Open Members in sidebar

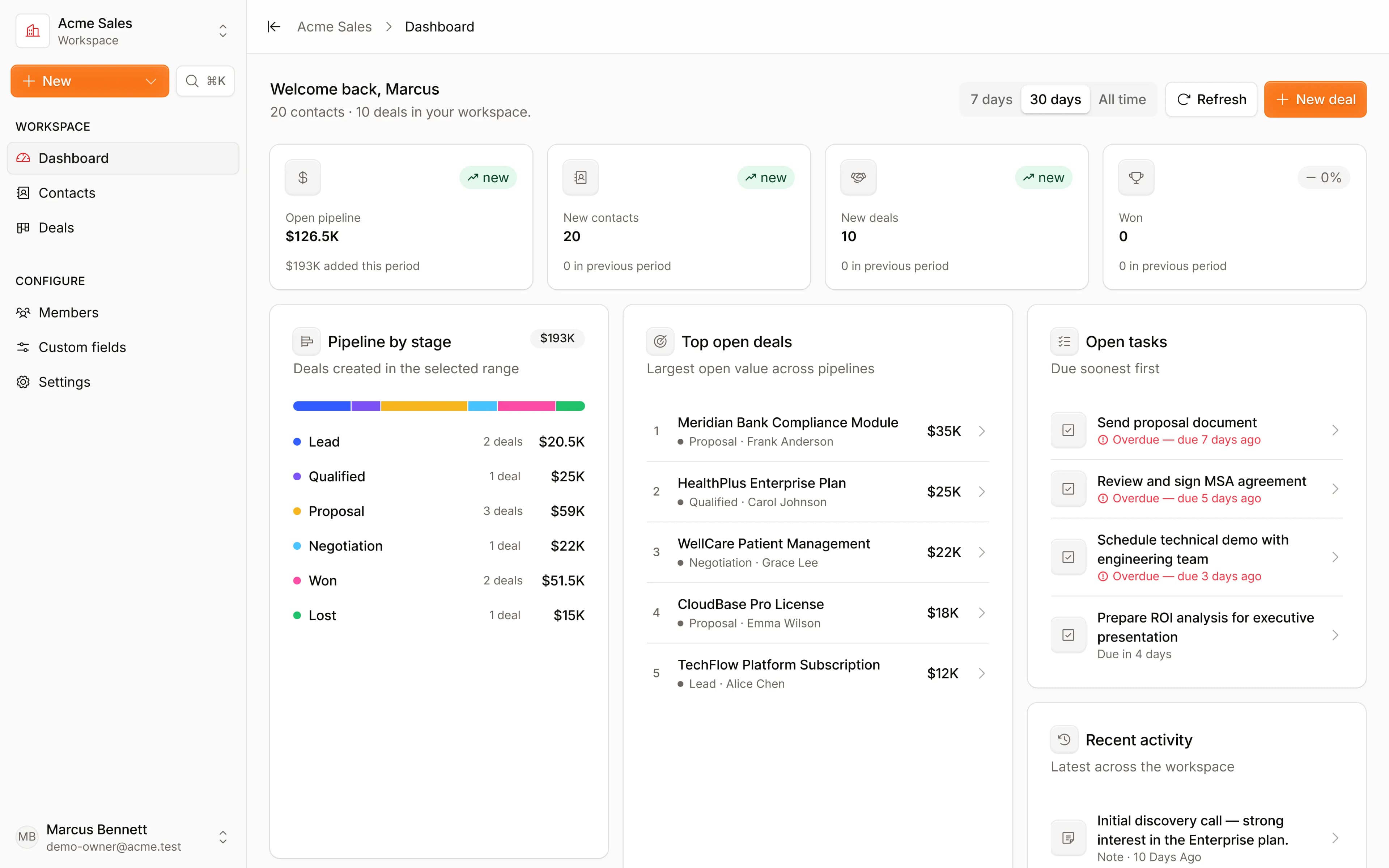coord(123,312)
